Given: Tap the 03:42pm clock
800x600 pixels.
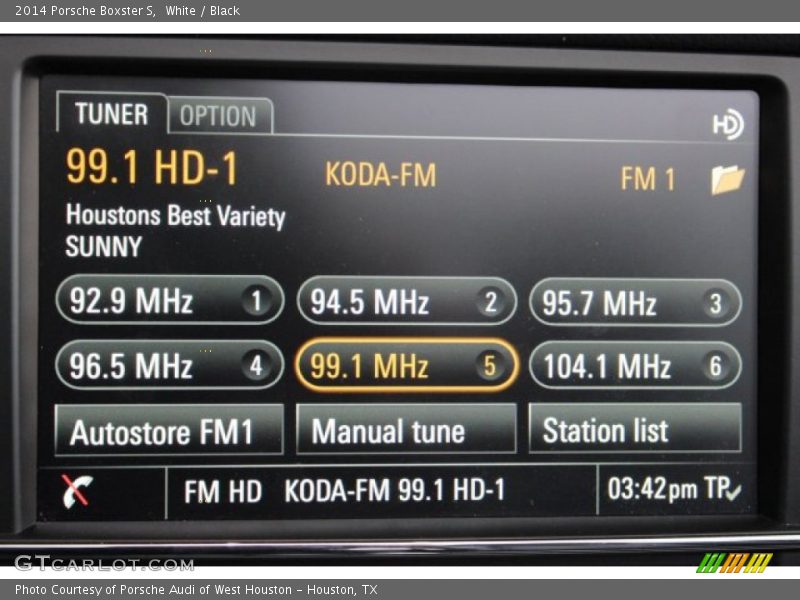Looking at the screenshot, I should 652,489.
